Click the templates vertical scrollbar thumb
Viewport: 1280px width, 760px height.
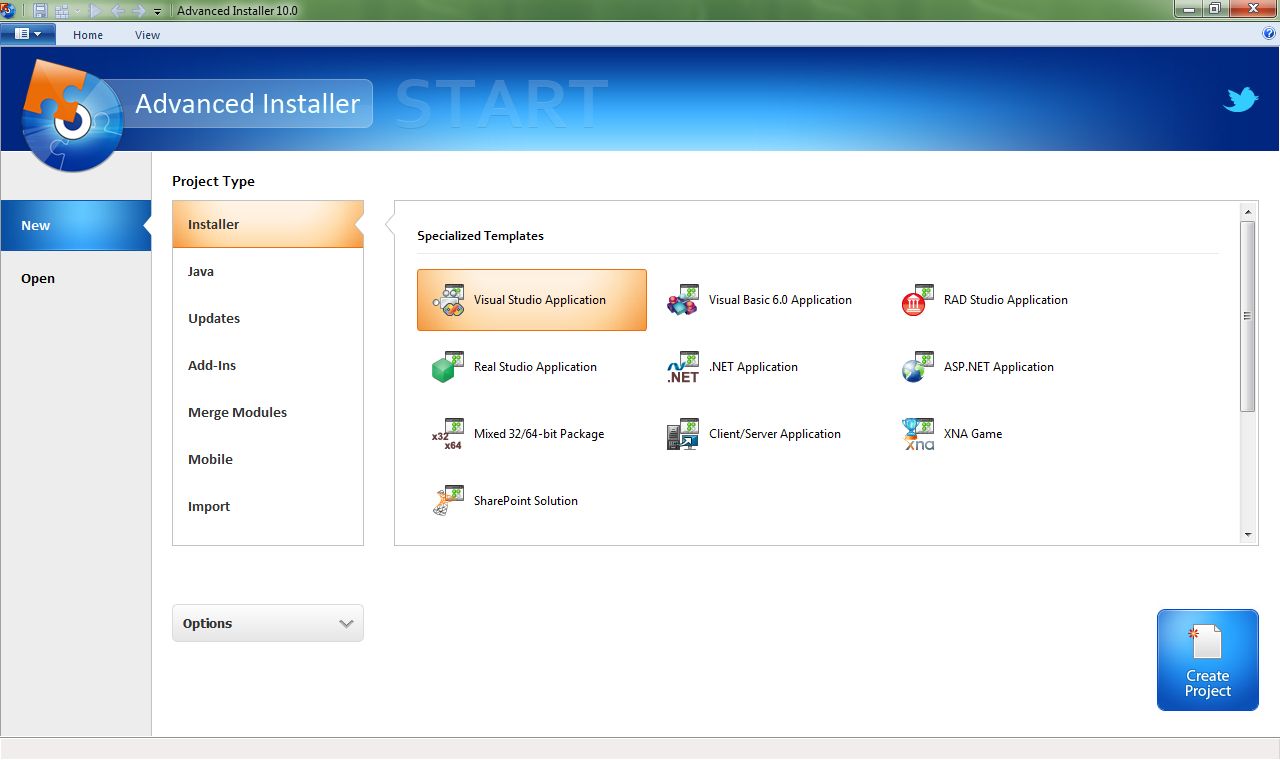[x=1248, y=316]
